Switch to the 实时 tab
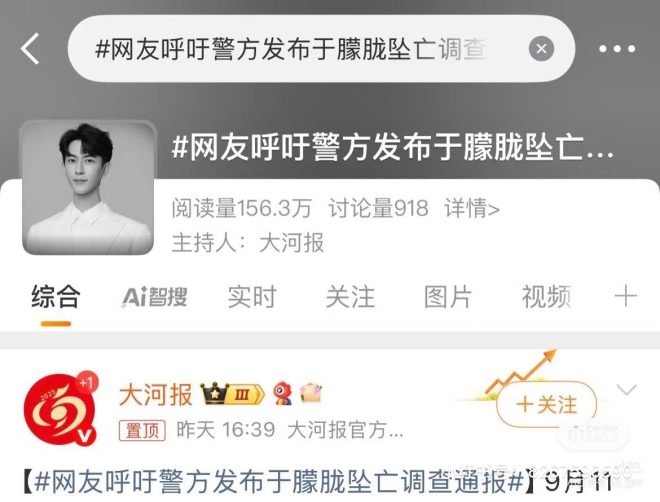This screenshot has width=660, height=502. pos(252,297)
